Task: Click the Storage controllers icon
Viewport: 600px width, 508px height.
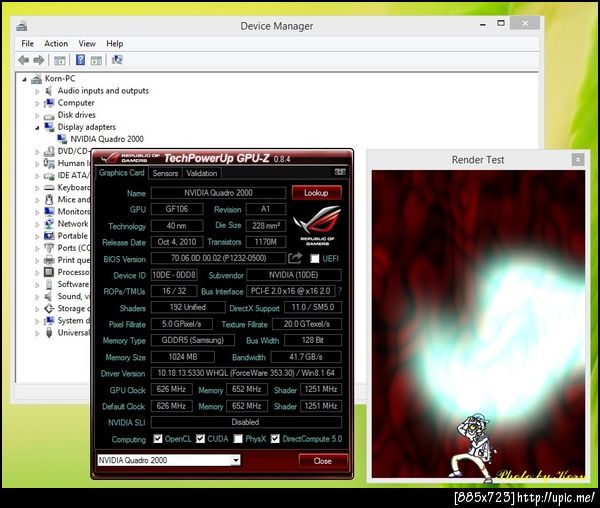Action: coord(49,308)
